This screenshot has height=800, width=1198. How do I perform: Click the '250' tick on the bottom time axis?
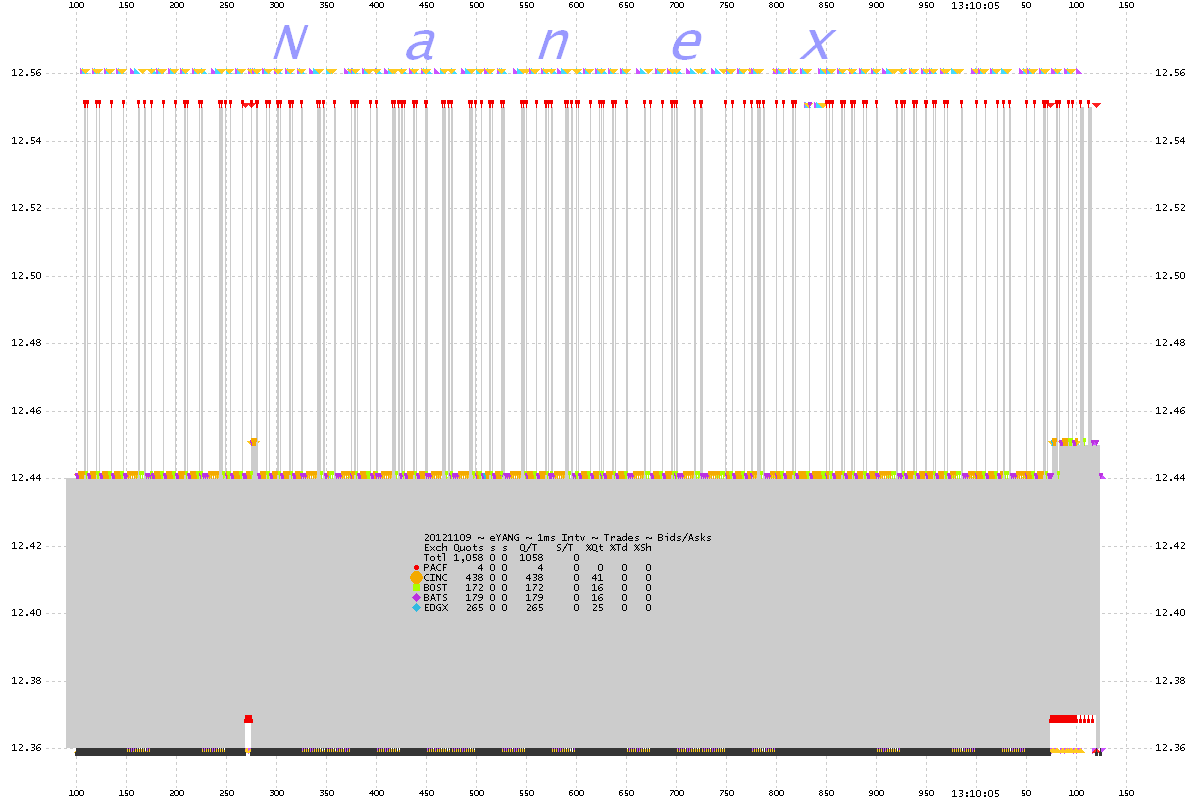point(227,793)
